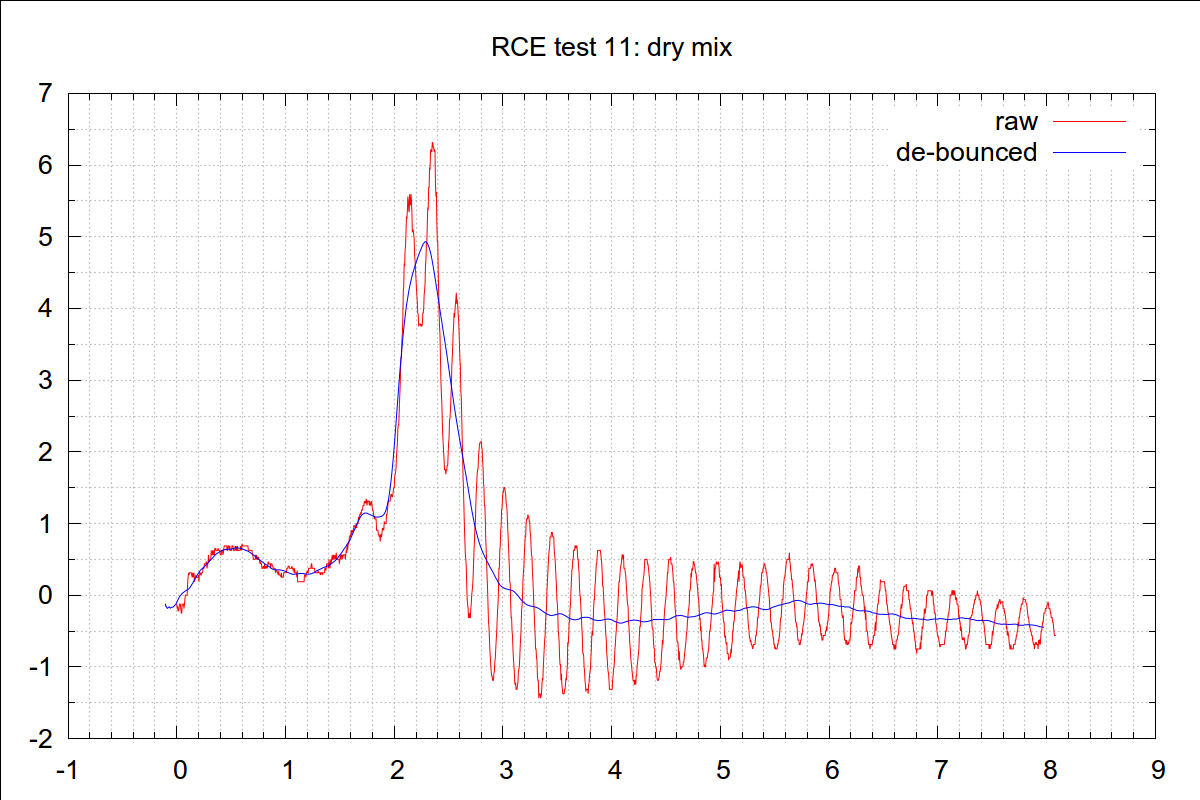Screen dimensions: 1200x800
Task: Click the x-axis tick label 2
Action: pos(396,771)
